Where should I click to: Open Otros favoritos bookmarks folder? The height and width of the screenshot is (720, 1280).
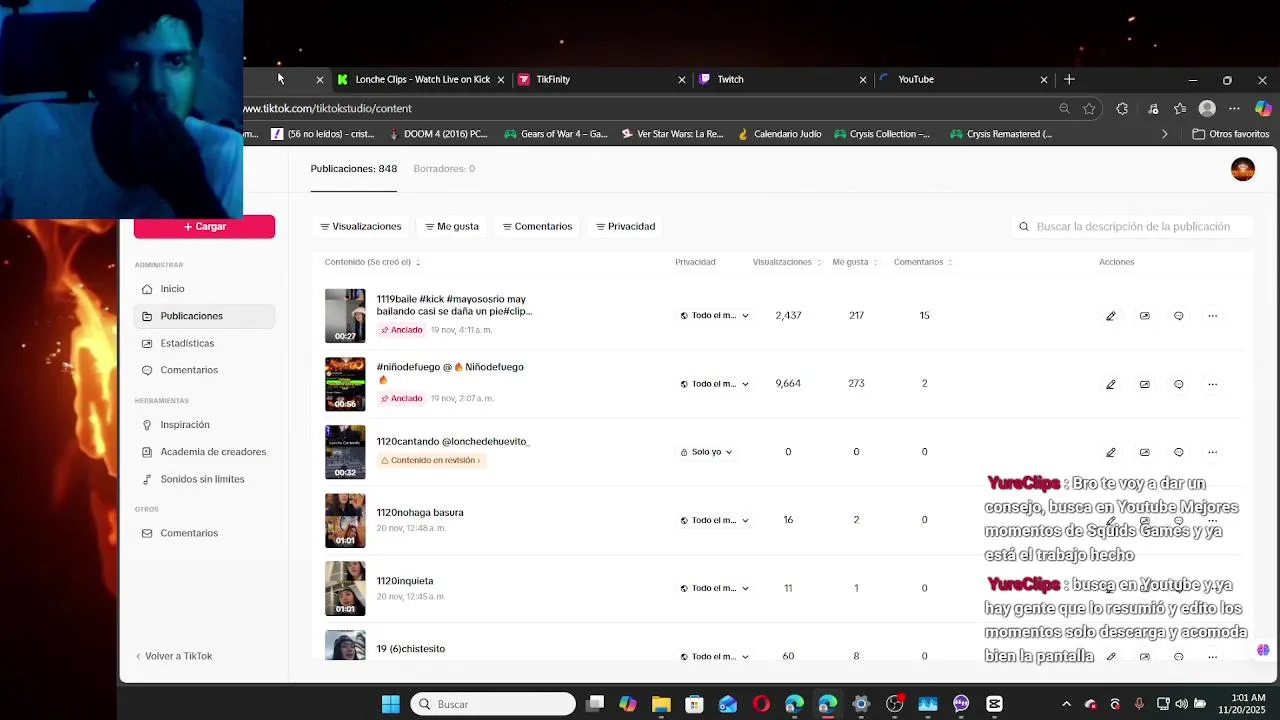tap(1230, 134)
